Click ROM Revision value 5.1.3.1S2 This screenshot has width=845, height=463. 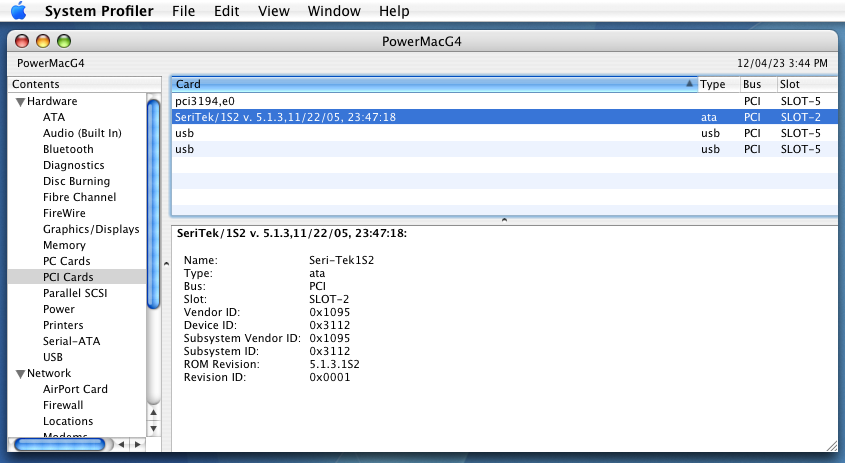(x=334, y=364)
